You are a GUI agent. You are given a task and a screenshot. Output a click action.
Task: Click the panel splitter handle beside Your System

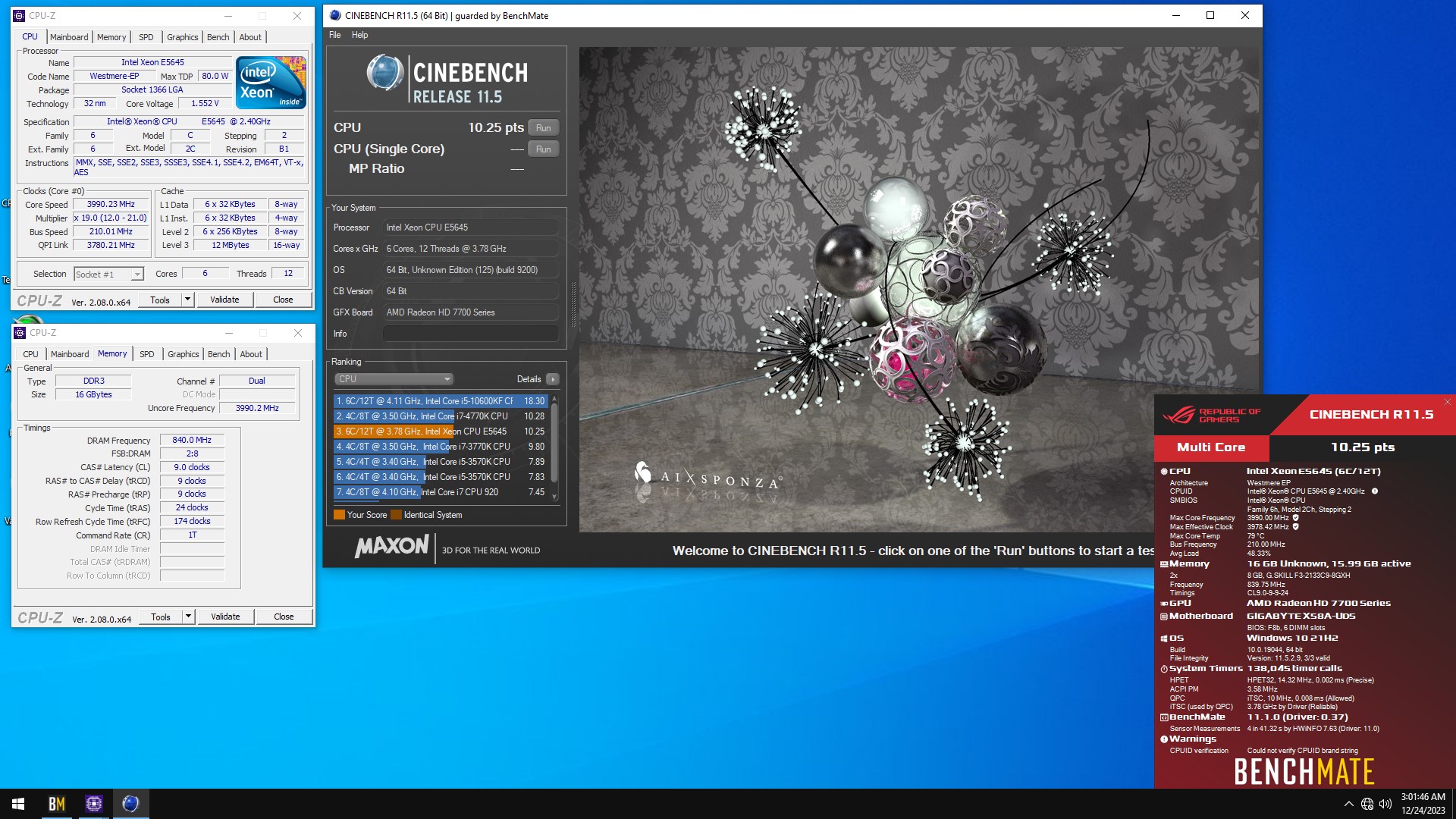[x=573, y=304]
